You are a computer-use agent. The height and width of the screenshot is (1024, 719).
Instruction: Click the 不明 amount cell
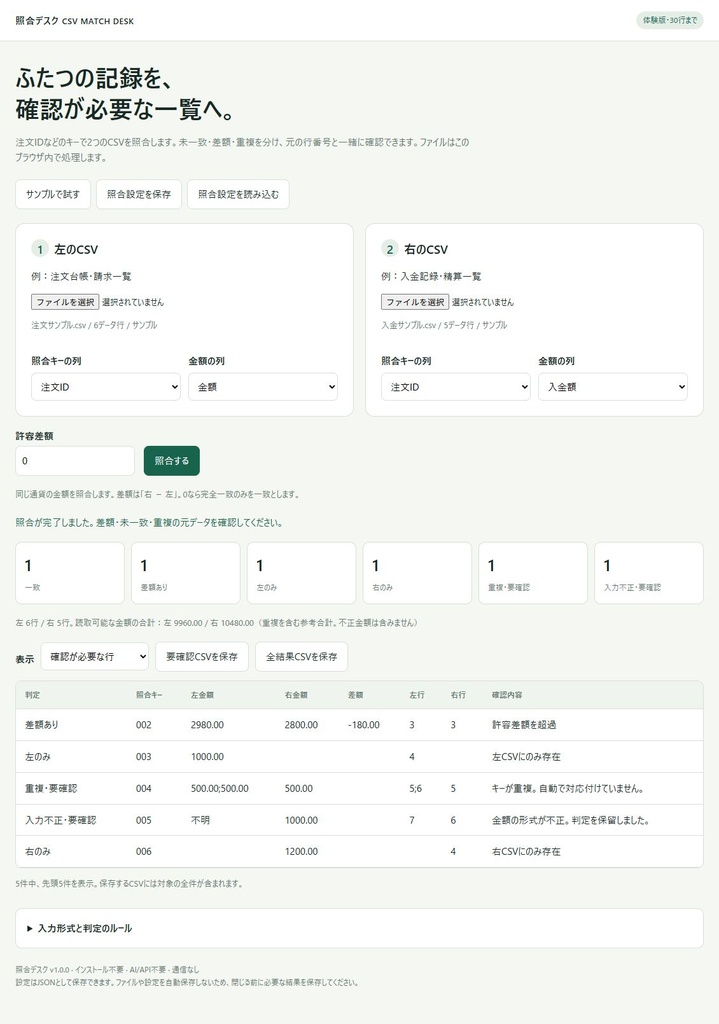(x=200, y=820)
